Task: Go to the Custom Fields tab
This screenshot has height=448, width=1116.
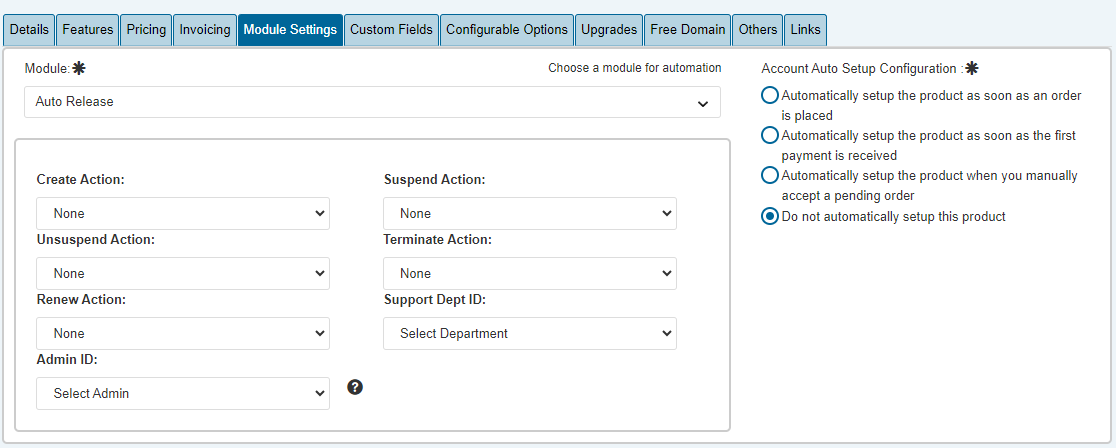Action: 391,30
